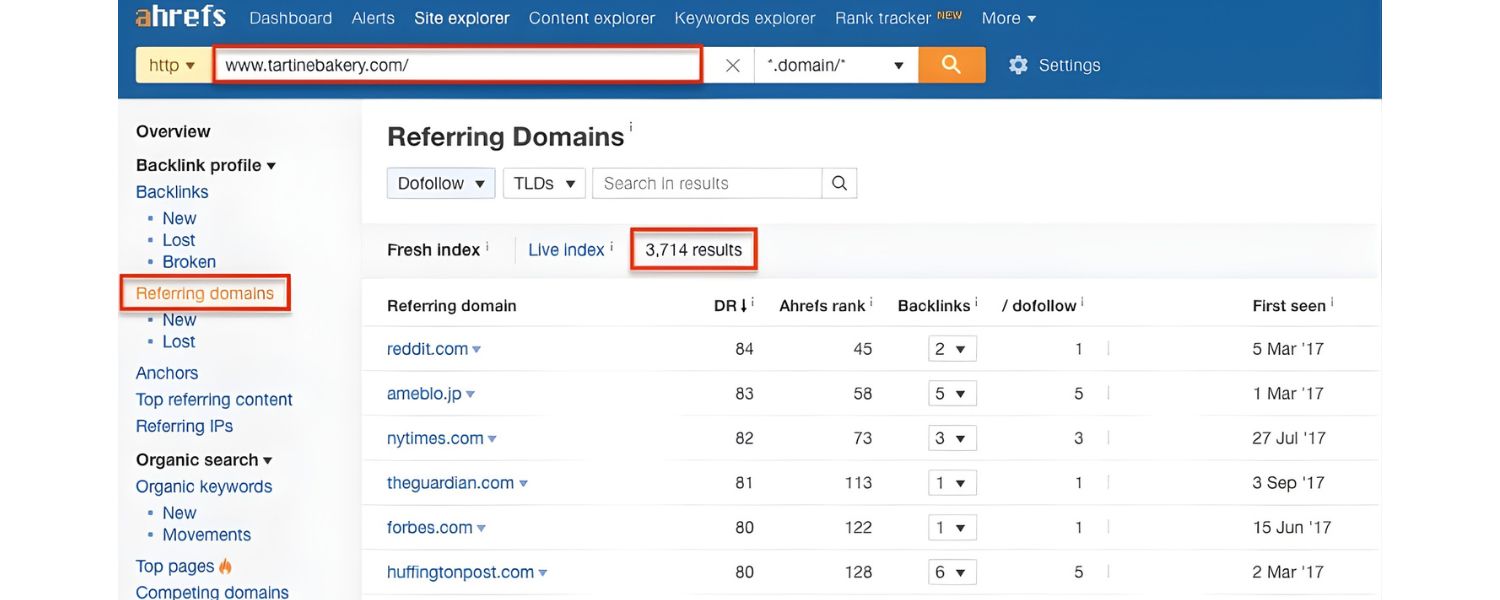The height and width of the screenshot is (600, 1500).
Task: Select Dashboard in the navigation bar
Action: (x=290, y=17)
